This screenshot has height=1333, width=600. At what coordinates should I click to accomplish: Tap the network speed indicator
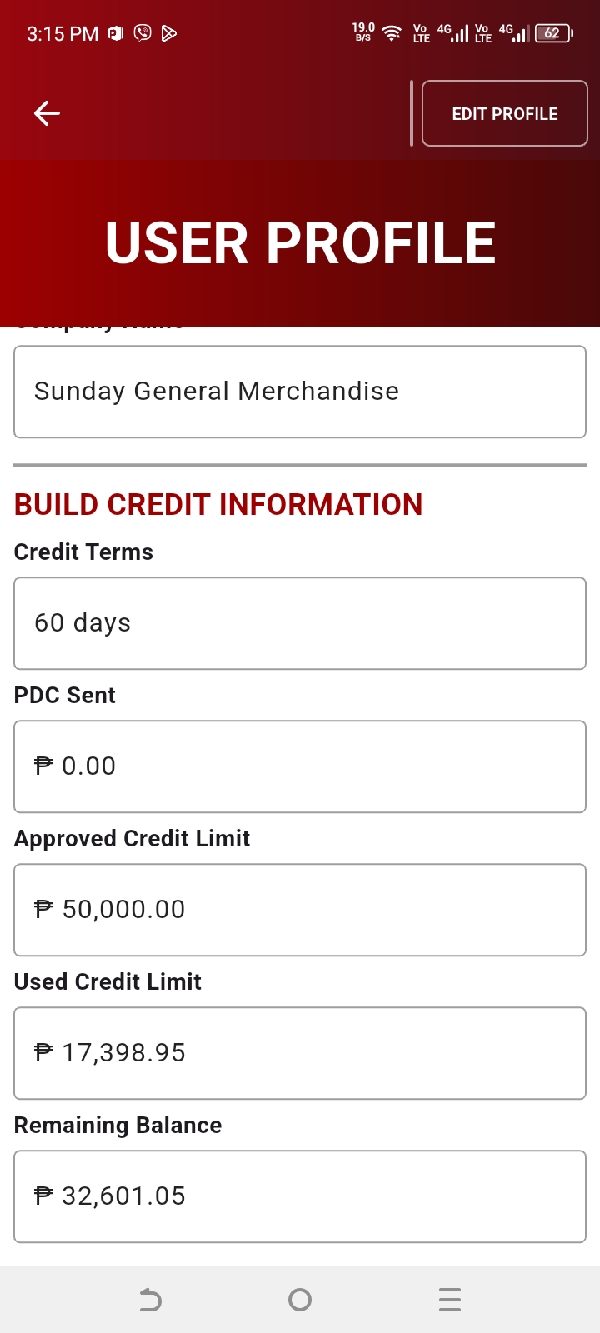click(363, 33)
